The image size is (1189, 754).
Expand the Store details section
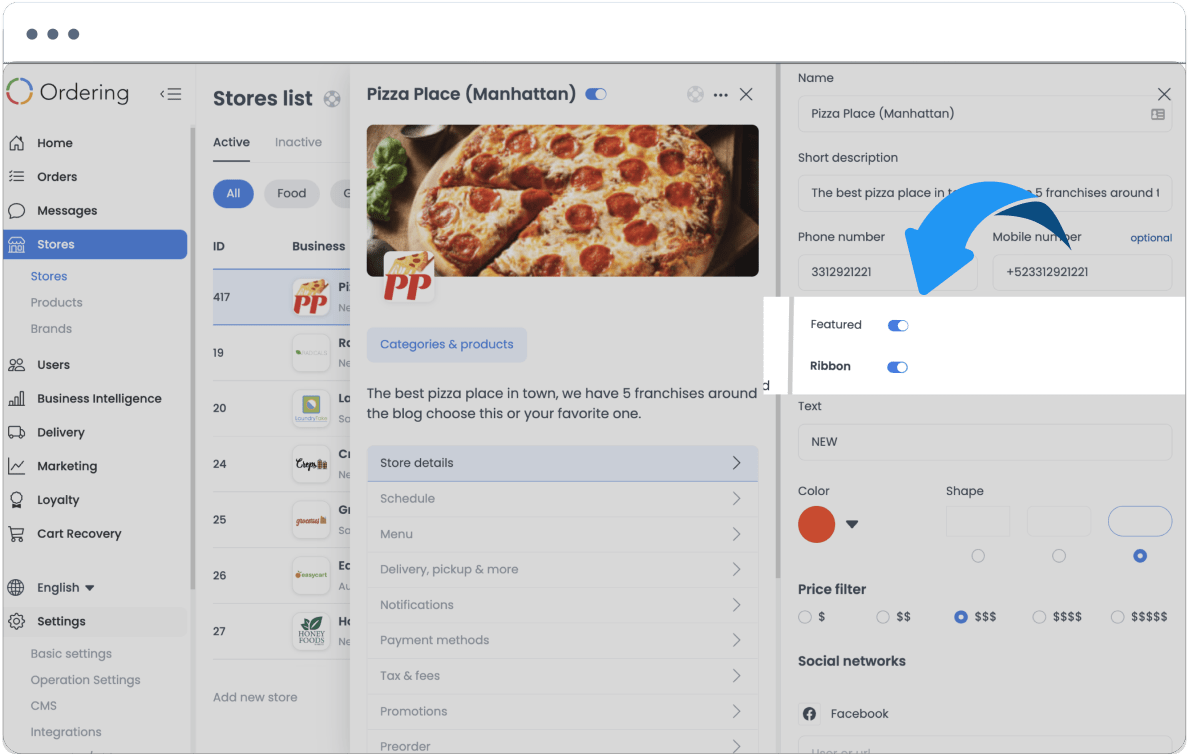click(x=563, y=463)
